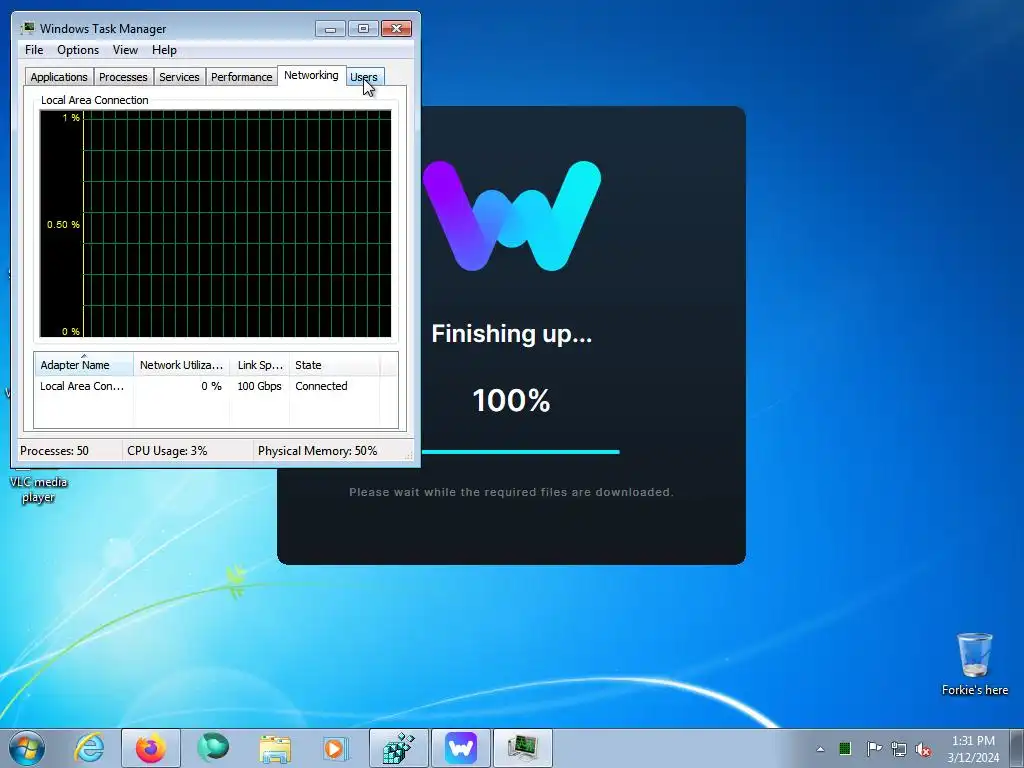
Task: Sort by Network Utilization column header
Action: [x=182, y=365]
